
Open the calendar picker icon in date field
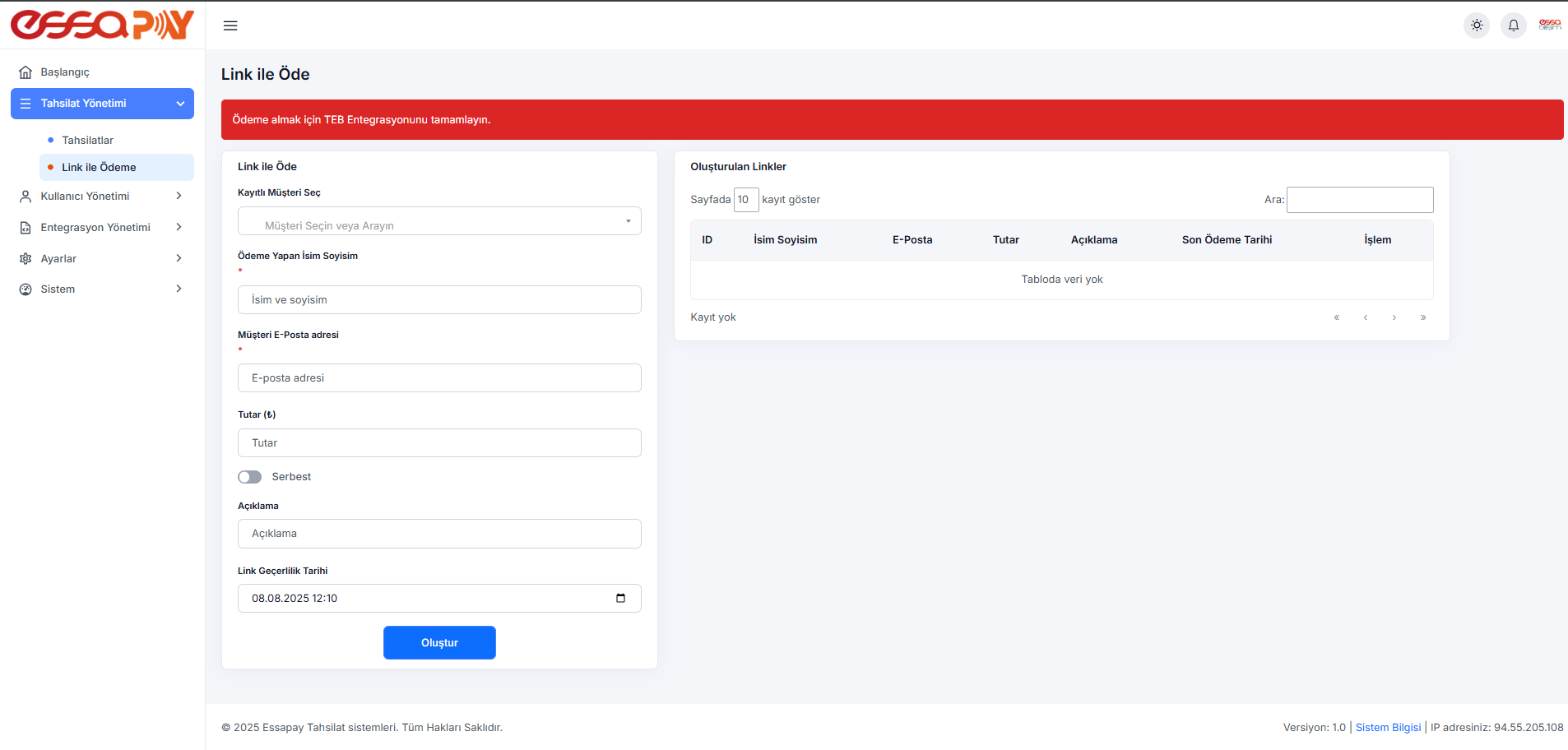pyautogui.click(x=620, y=598)
